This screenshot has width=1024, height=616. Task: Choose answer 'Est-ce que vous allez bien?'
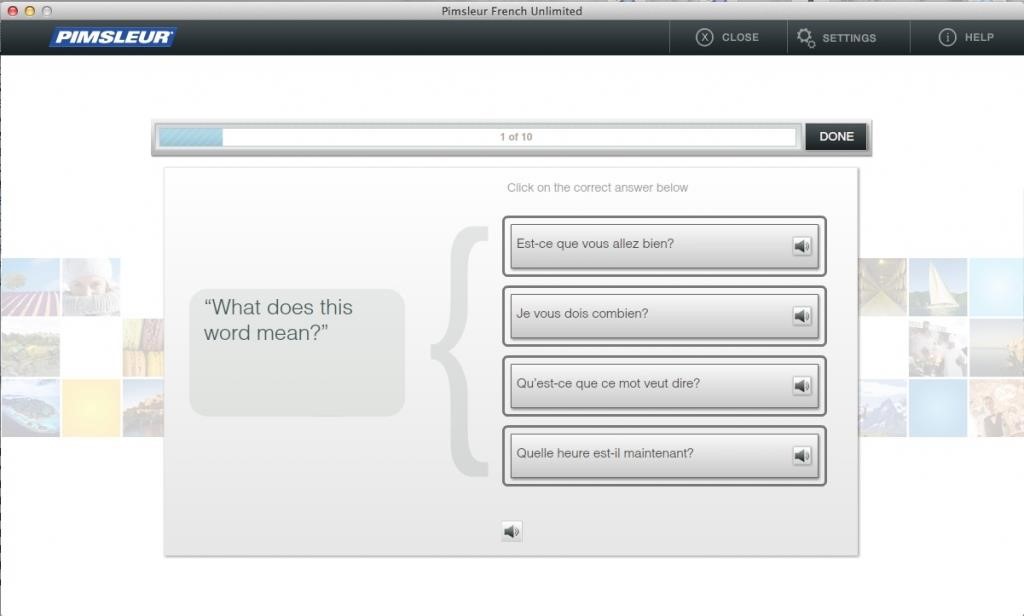coord(664,246)
